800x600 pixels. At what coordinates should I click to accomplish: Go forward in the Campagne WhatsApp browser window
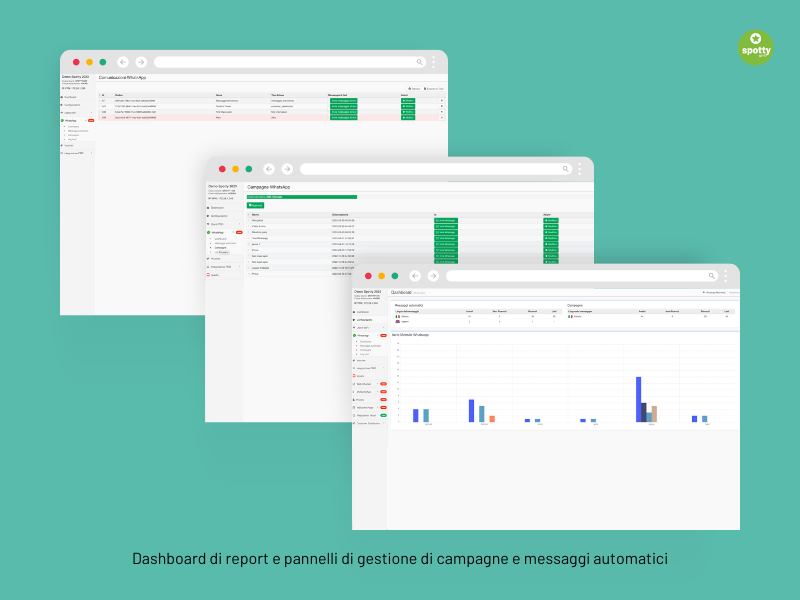[287, 169]
